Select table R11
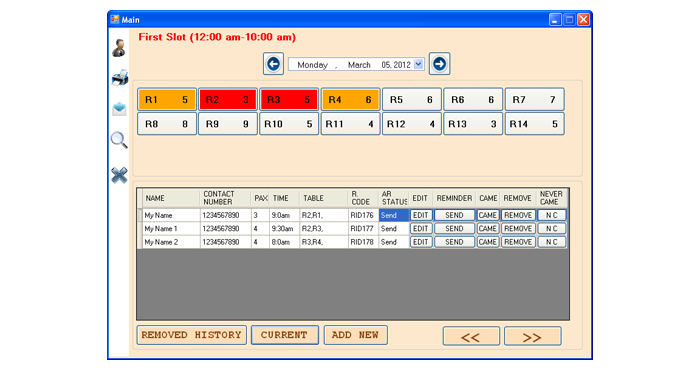700x371 pixels. tap(350, 124)
